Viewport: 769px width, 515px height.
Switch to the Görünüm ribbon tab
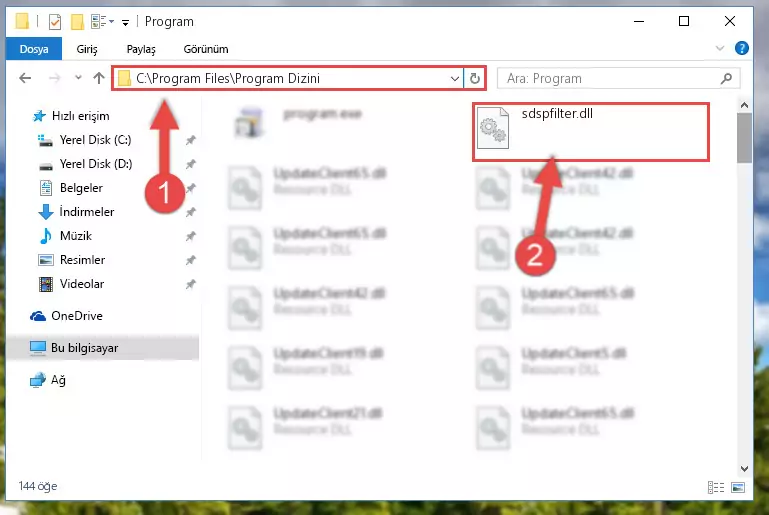pos(205,49)
